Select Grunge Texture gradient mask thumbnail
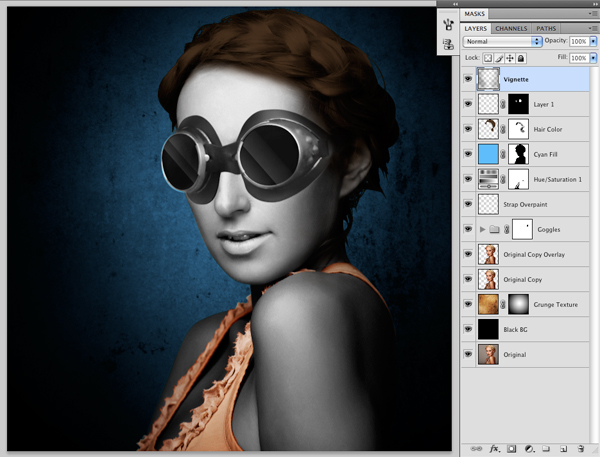 coord(518,304)
